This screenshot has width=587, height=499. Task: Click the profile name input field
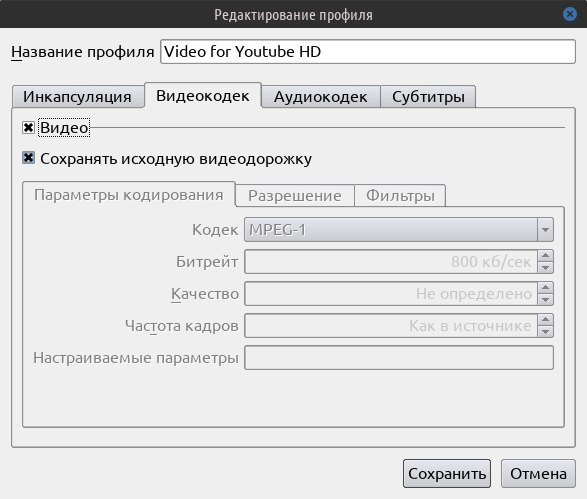[368, 52]
